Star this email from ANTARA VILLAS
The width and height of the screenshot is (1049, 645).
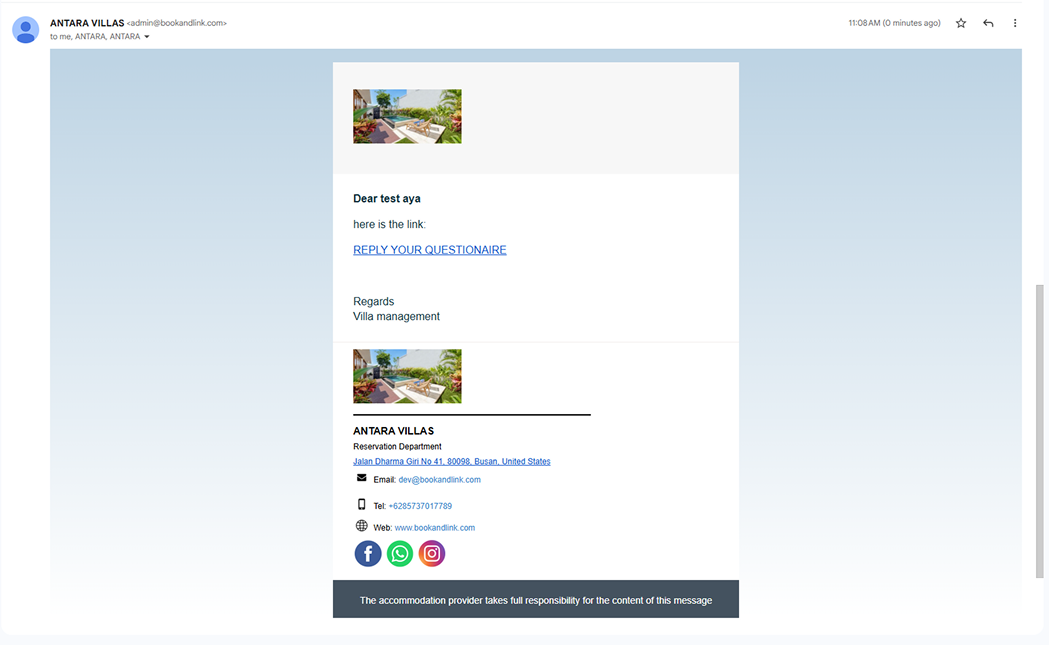[961, 23]
